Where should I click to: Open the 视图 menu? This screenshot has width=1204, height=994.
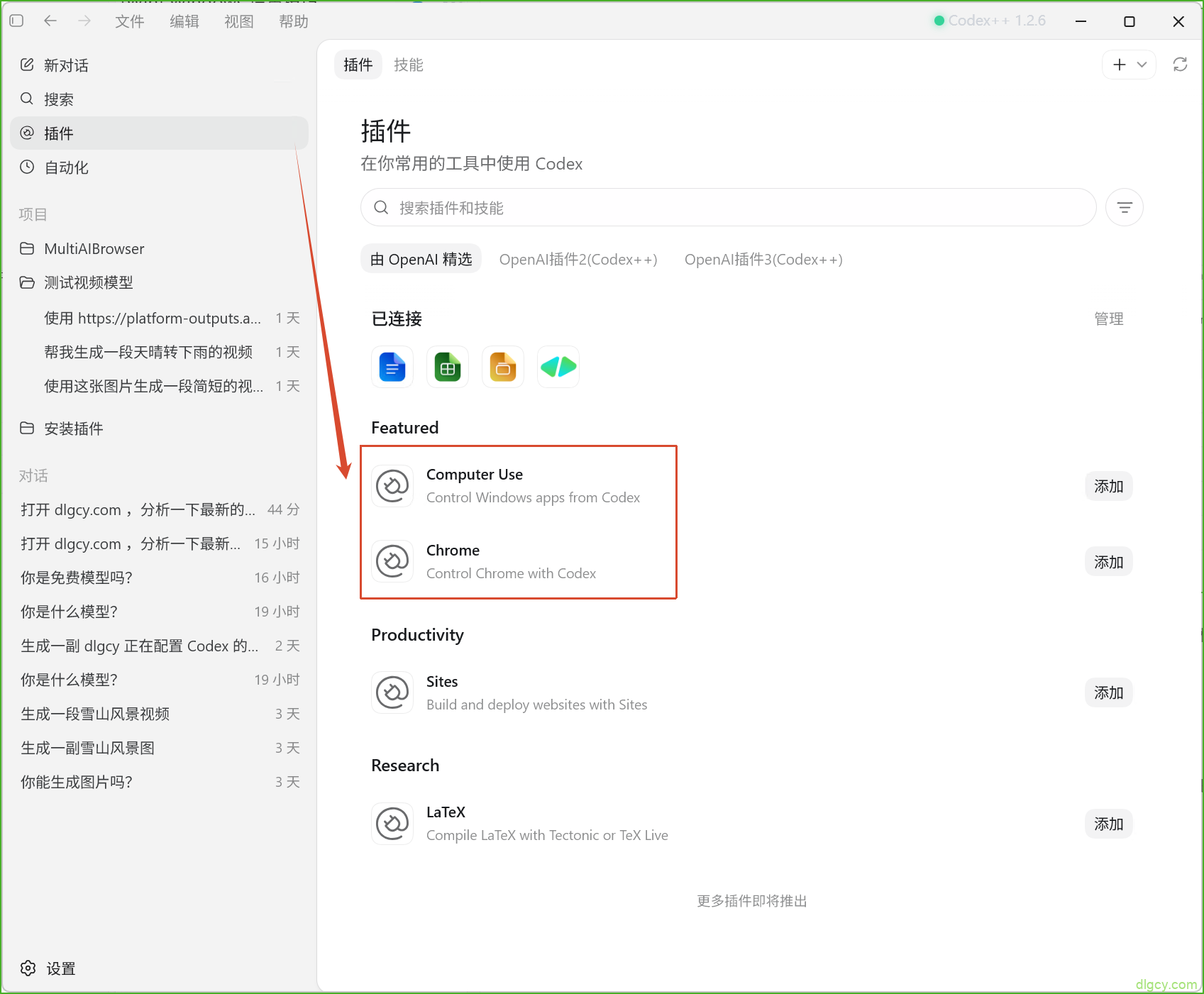239,21
